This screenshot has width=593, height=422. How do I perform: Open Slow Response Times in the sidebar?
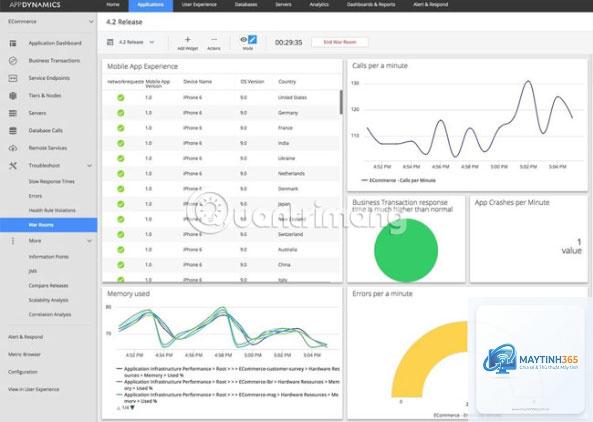click(51, 182)
